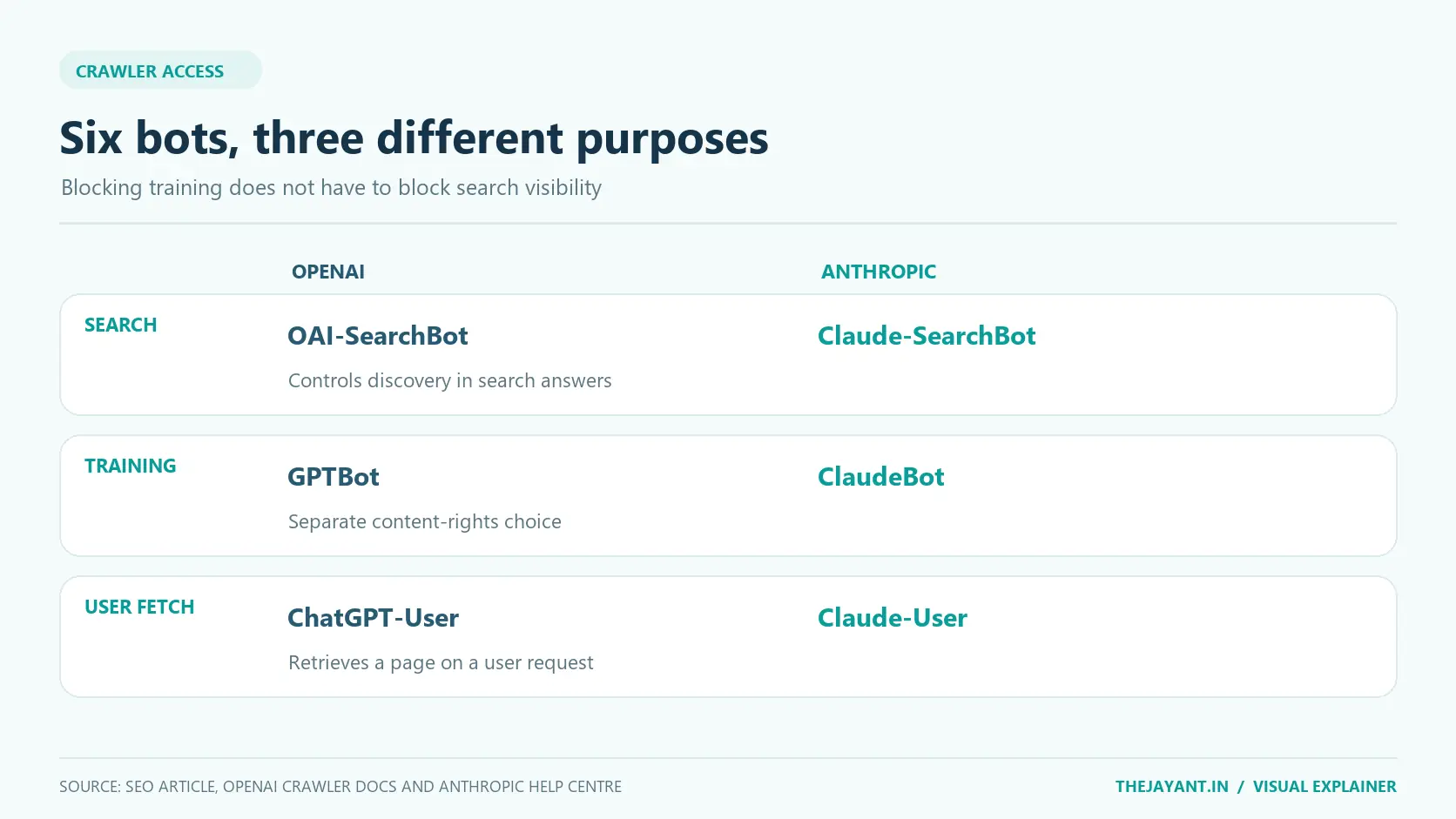Click 'Retrieves a page on a user request'
The image size is (1456, 819).
(x=441, y=663)
